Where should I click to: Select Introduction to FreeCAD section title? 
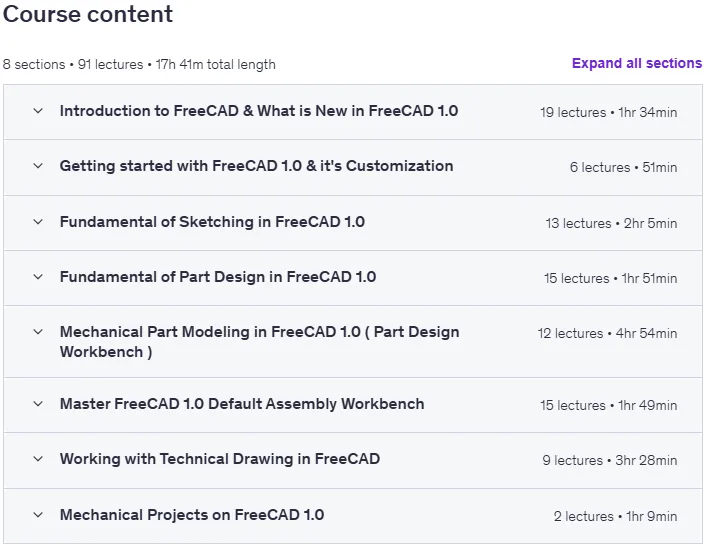point(259,111)
